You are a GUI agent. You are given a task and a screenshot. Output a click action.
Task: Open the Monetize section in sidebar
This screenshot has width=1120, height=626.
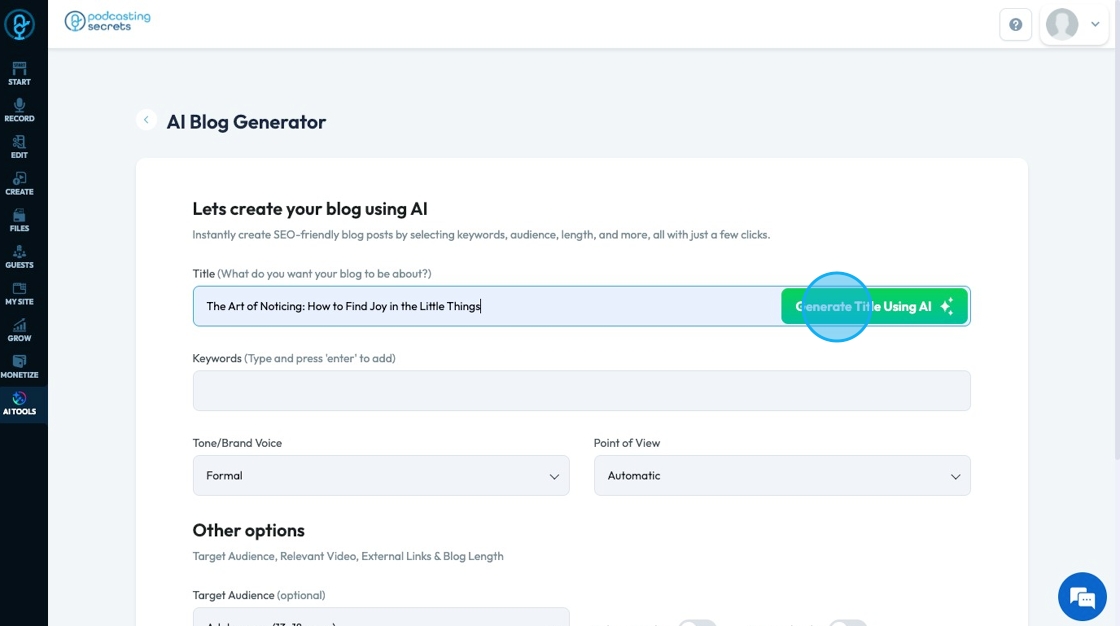pyautogui.click(x=19, y=367)
